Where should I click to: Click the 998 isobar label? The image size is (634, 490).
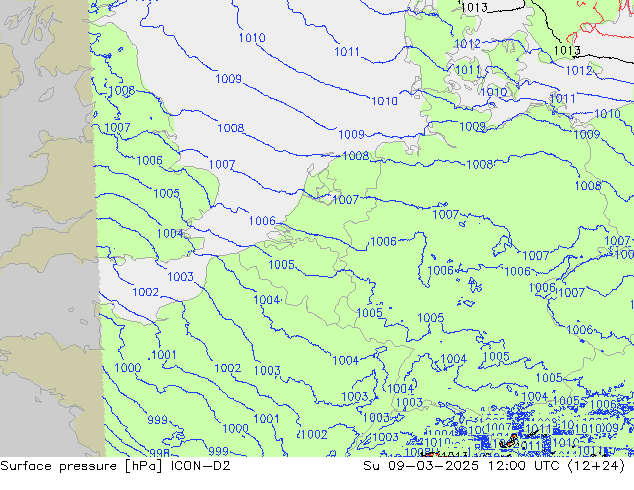coord(159,452)
